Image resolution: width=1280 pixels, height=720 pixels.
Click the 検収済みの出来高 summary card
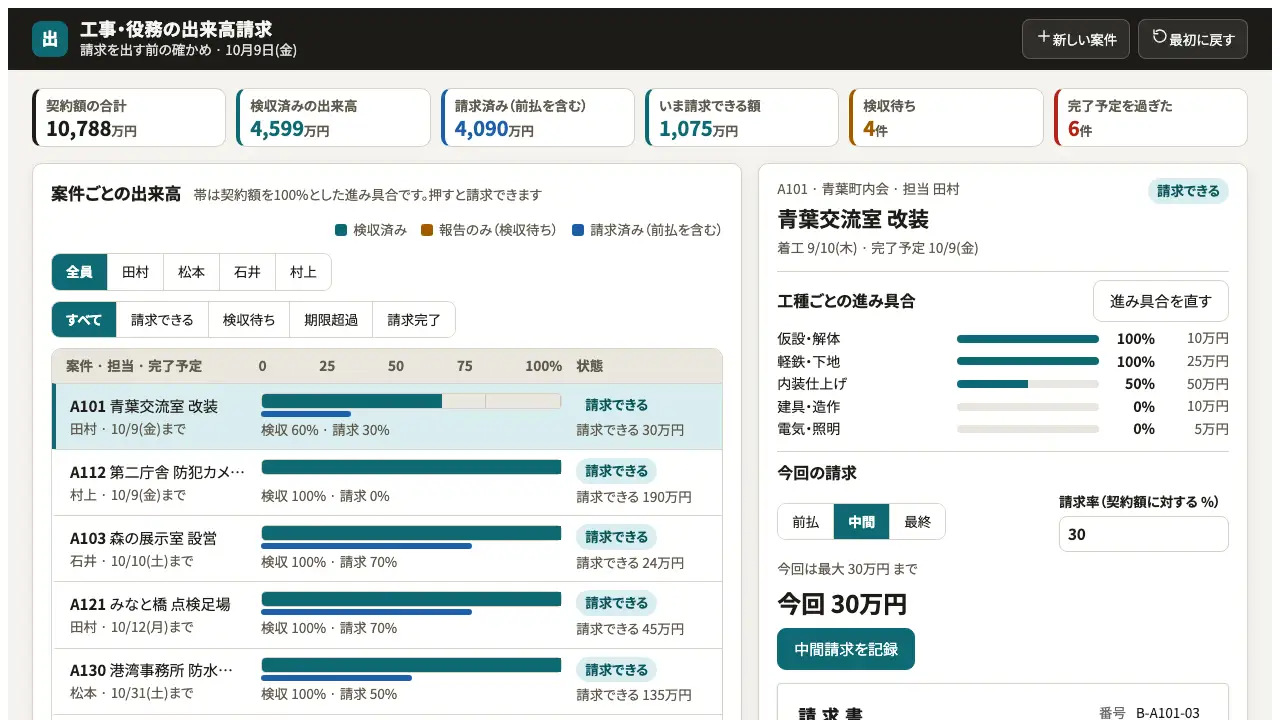click(x=333, y=118)
